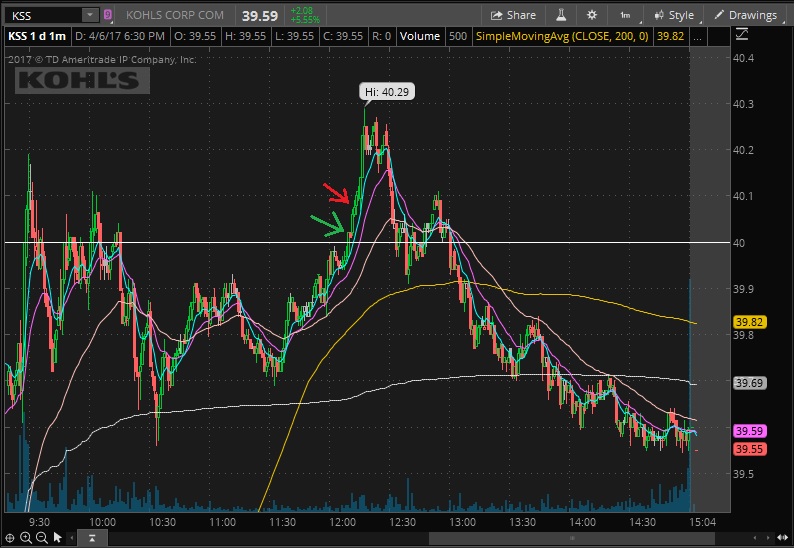This screenshot has width=796, height=548.
Task: Click the yellow 39.82 price axis tag
Action: 749,323
